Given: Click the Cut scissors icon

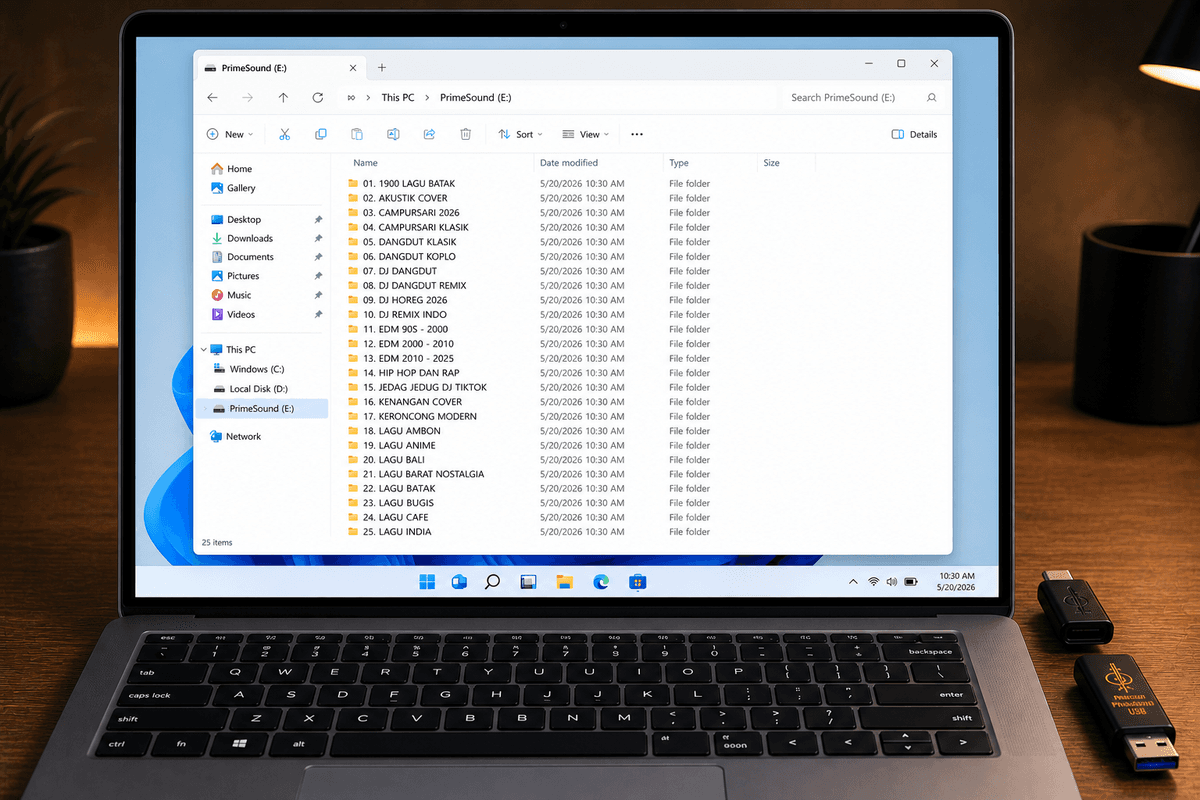Looking at the screenshot, I should click(x=284, y=134).
